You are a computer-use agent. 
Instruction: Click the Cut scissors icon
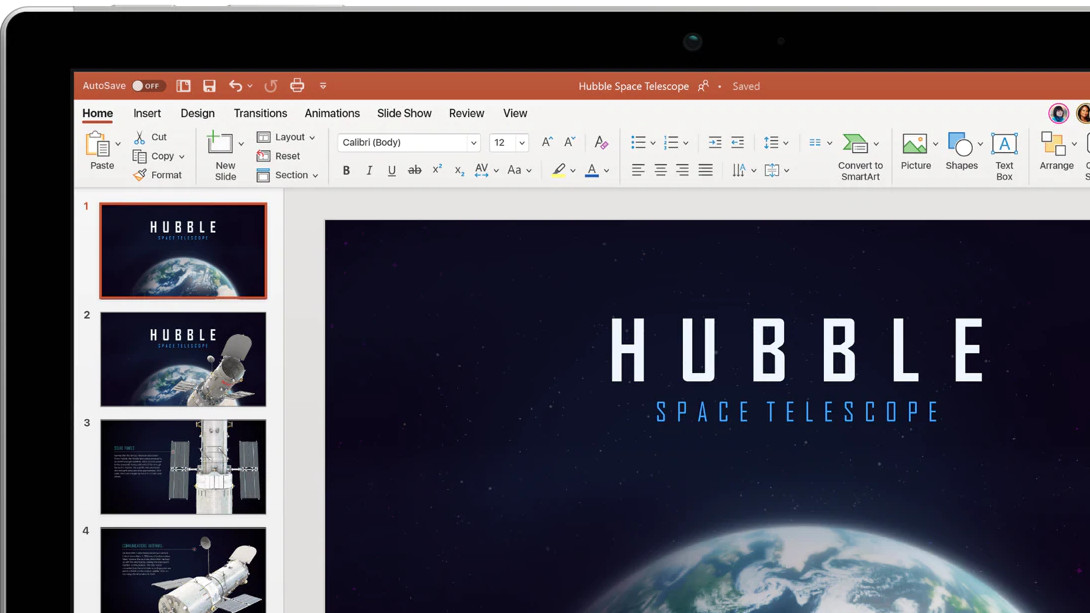(x=141, y=137)
